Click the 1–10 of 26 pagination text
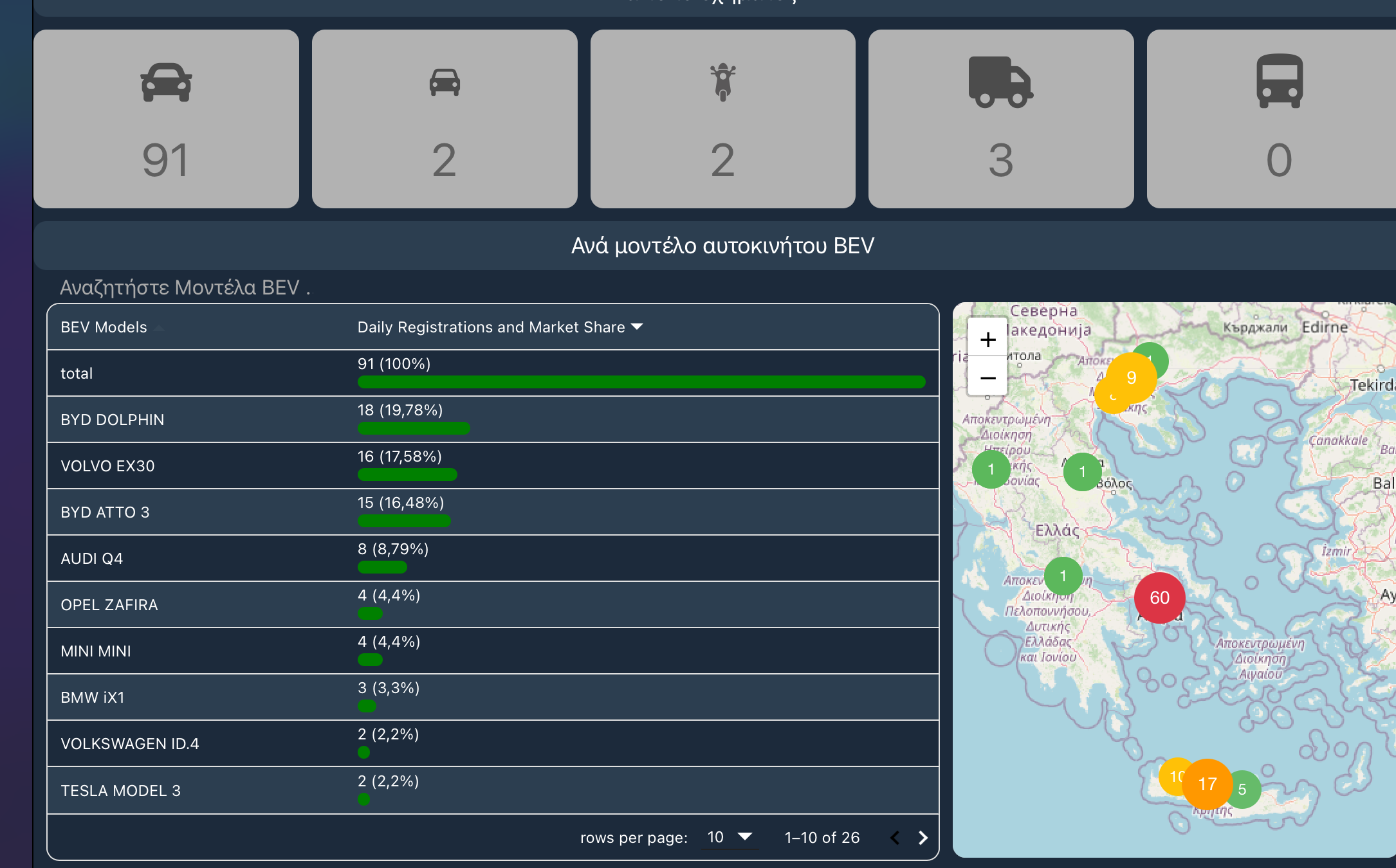The image size is (1396, 868). coord(822,838)
